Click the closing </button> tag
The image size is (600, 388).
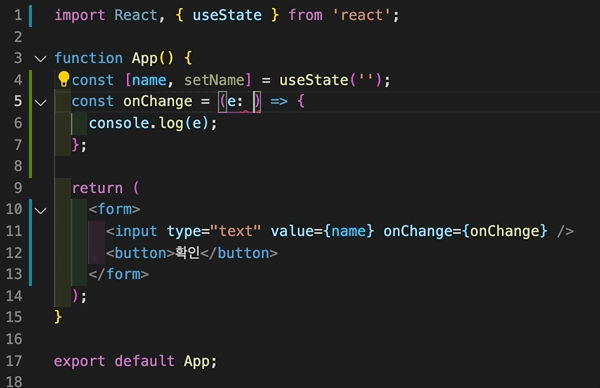coord(239,253)
